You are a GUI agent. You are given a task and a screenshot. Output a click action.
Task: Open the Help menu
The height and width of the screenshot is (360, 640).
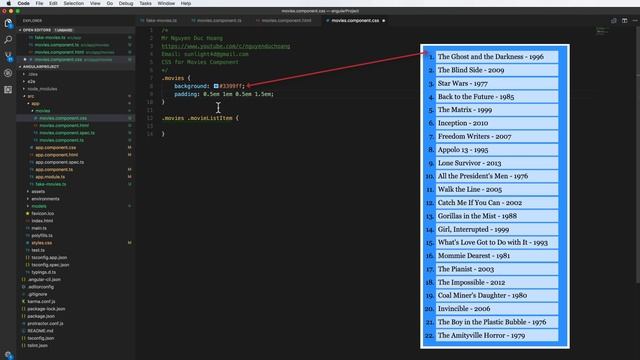(186, 3)
